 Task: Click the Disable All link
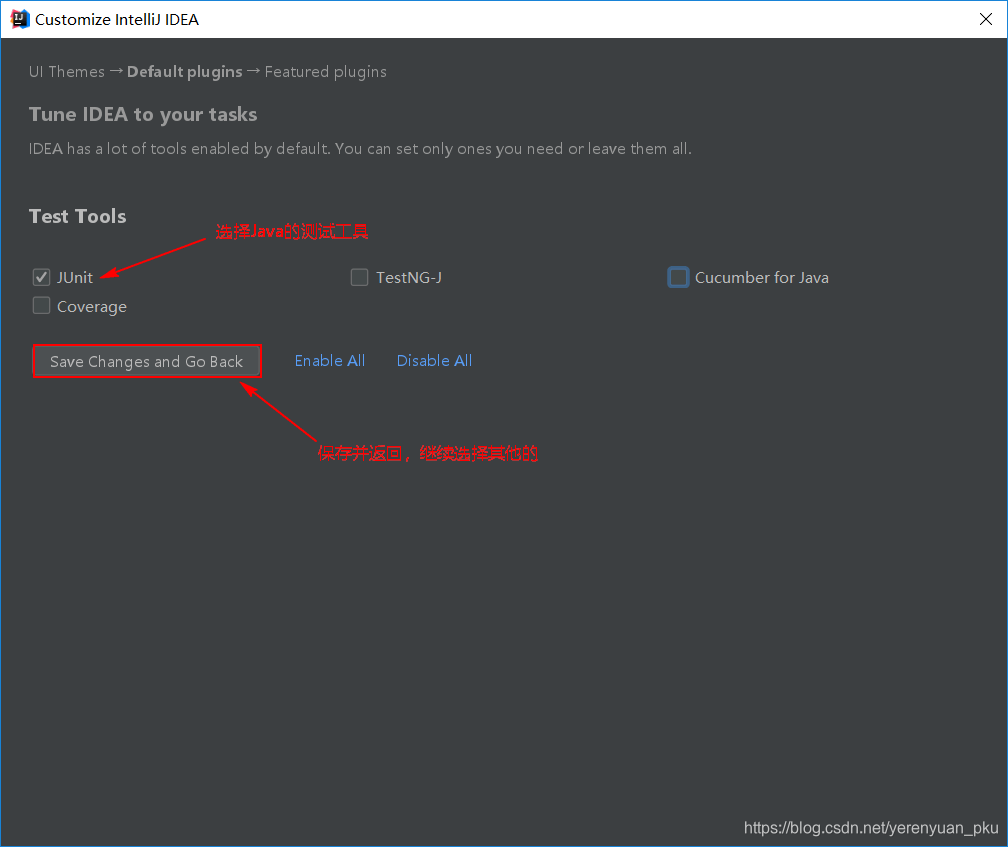[435, 361]
